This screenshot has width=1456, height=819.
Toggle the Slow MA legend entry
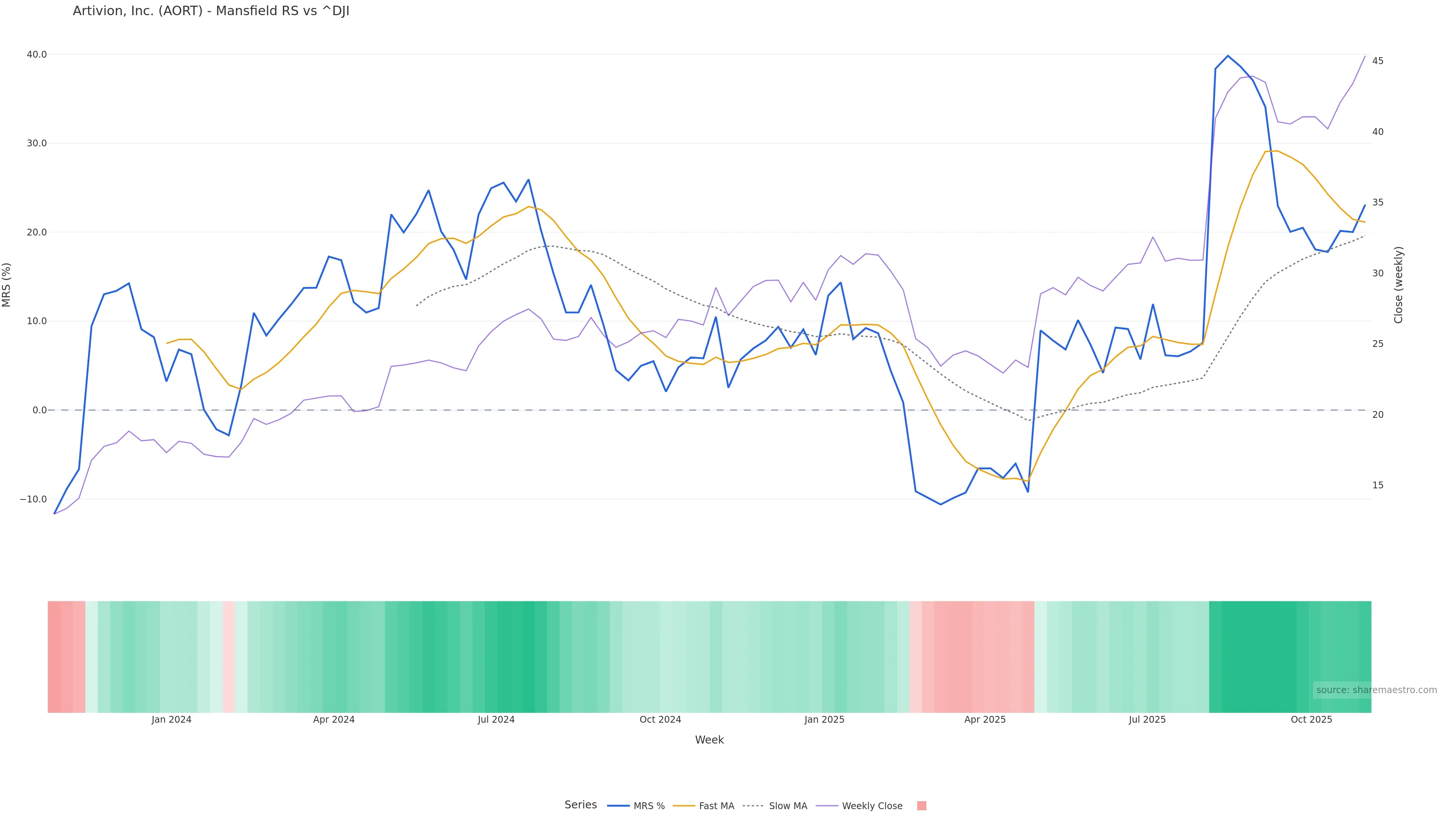775,806
